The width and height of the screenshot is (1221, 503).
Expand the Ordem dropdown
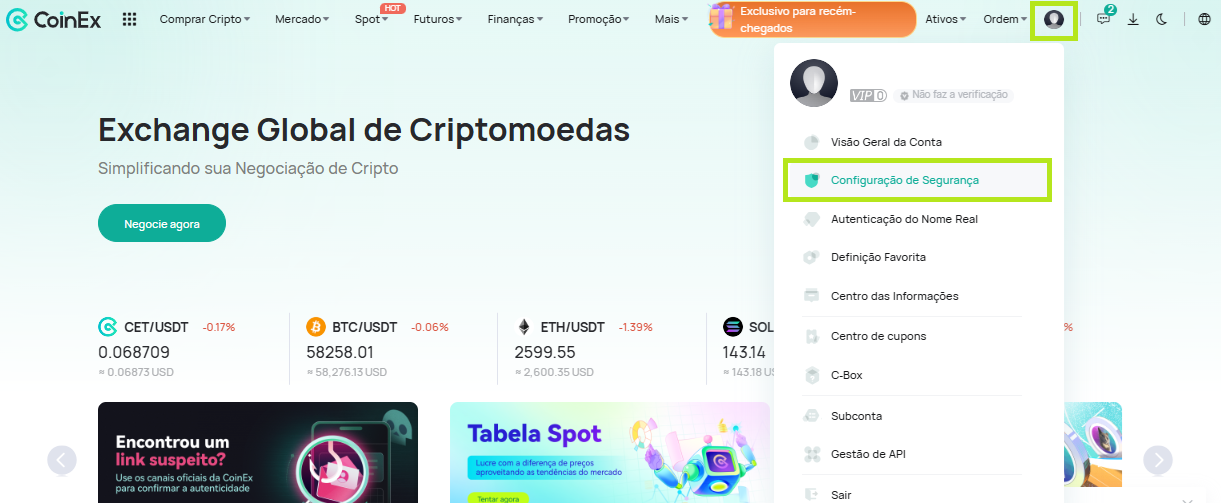[x=1005, y=19]
